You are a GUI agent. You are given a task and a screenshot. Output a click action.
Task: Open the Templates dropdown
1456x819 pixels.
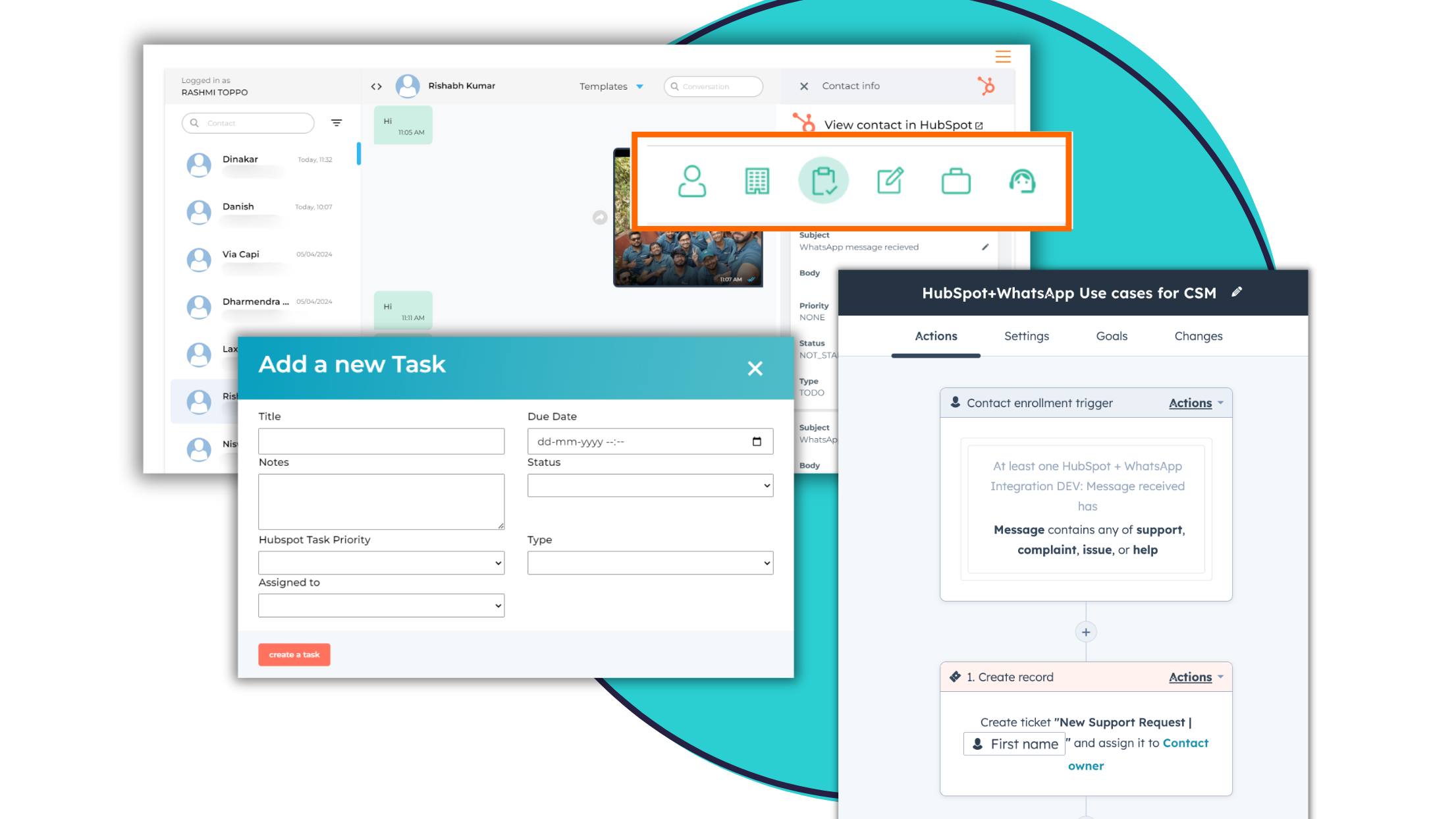611,86
